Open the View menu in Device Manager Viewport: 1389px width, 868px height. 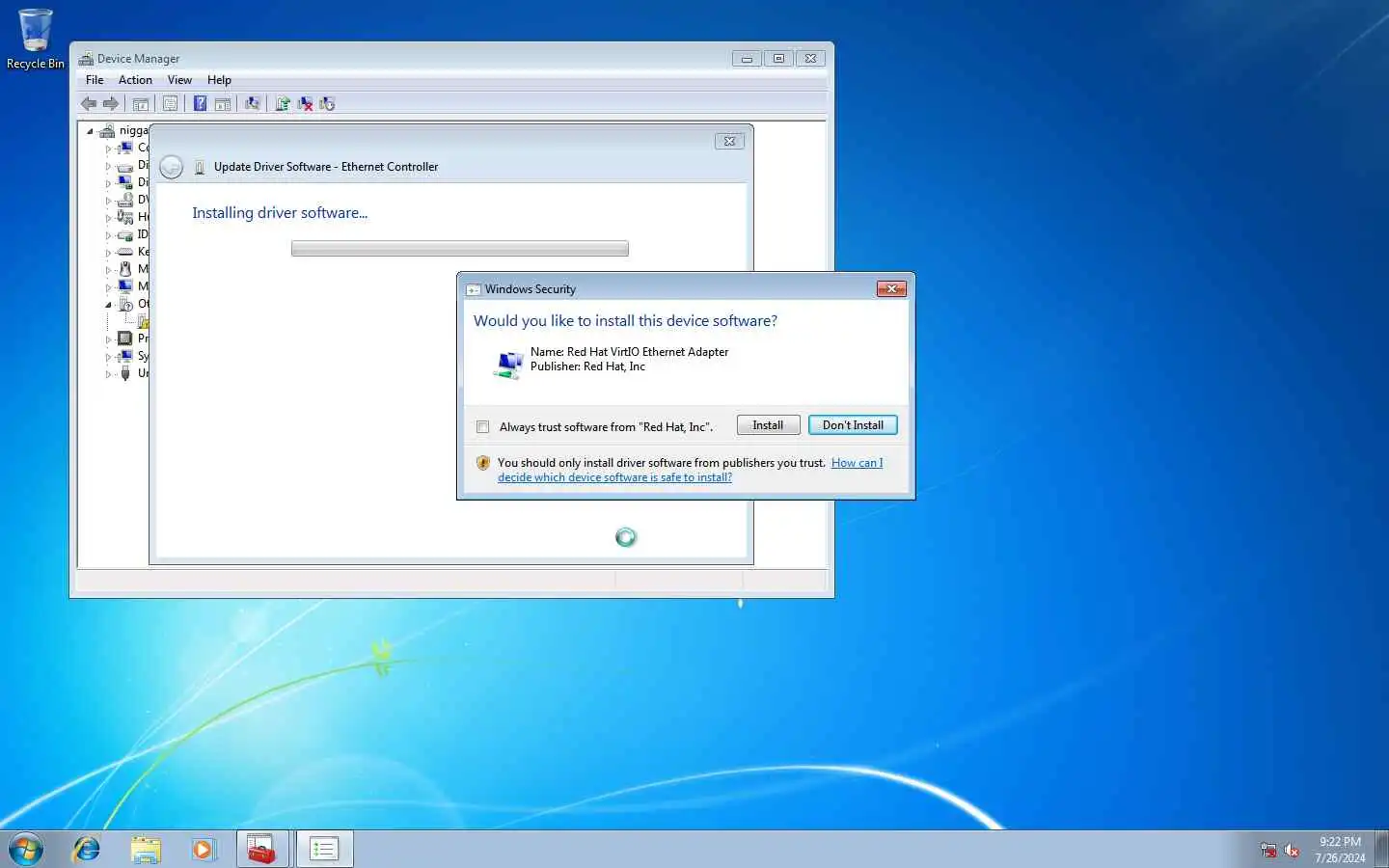pyautogui.click(x=179, y=80)
